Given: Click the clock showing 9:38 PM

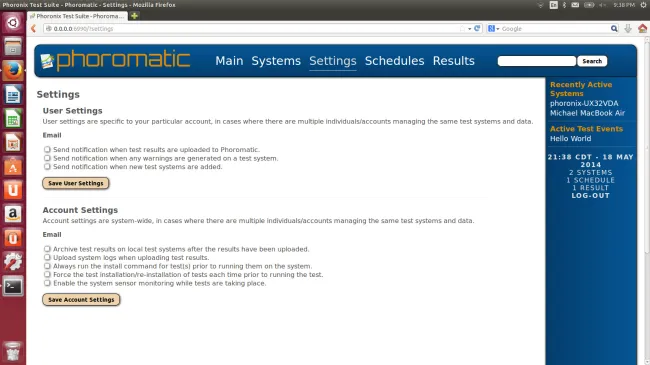Looking at the screenshot, I should tap(624, 5).
